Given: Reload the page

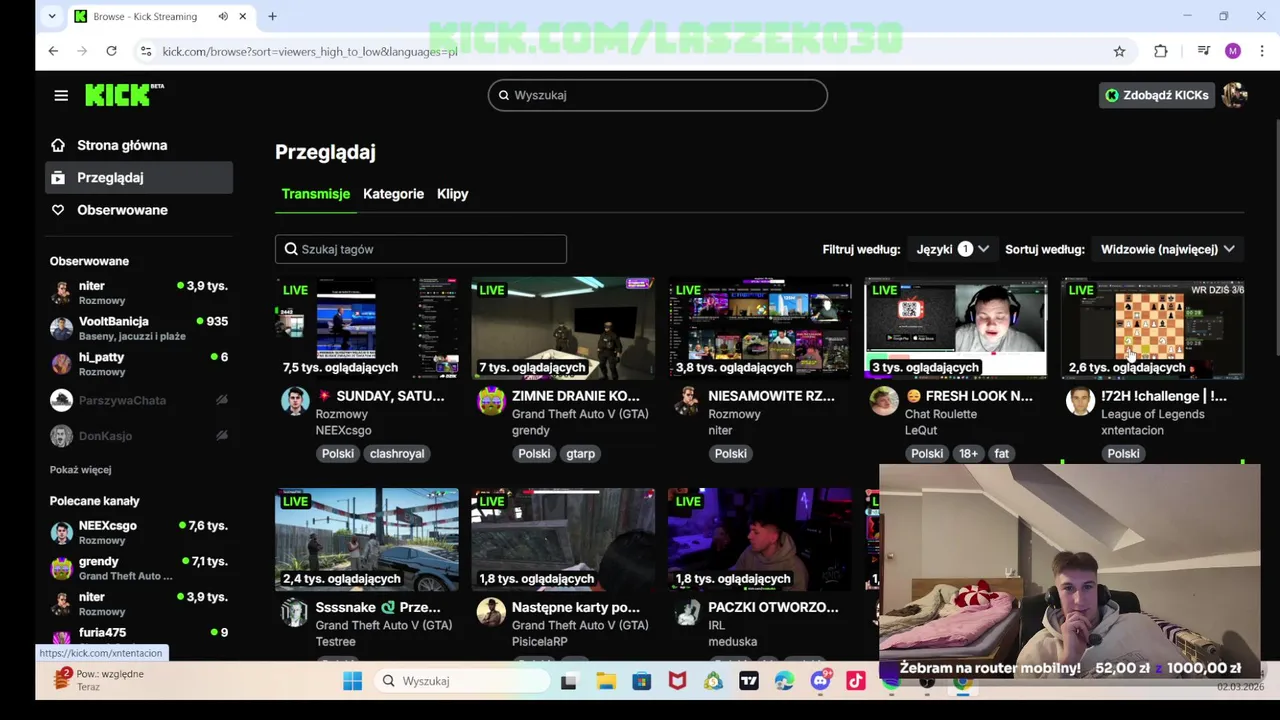Looking at the screenshot, I should pos(111,51).
